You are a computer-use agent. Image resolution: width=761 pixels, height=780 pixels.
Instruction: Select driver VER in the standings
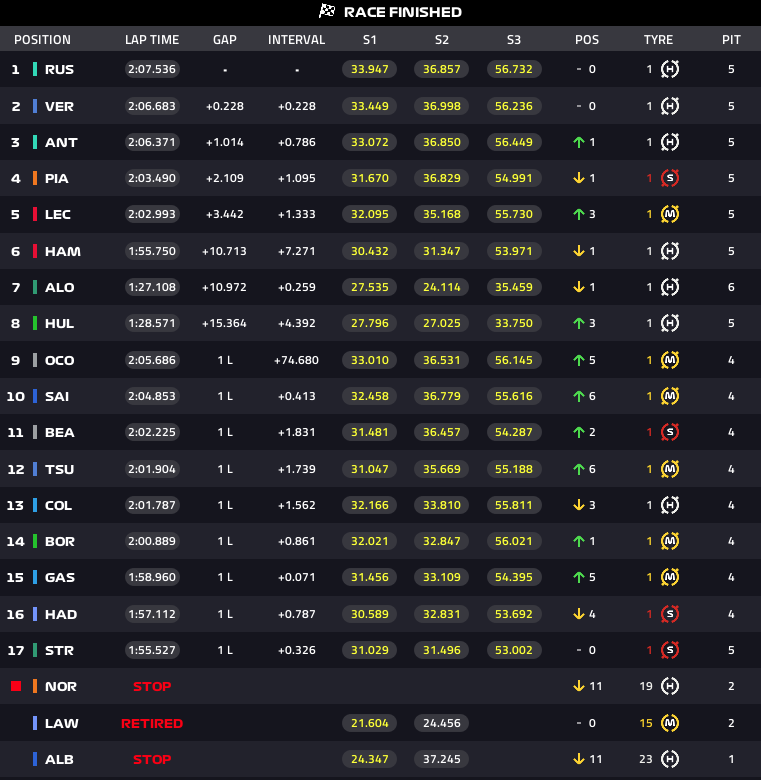tap(59, 106)
